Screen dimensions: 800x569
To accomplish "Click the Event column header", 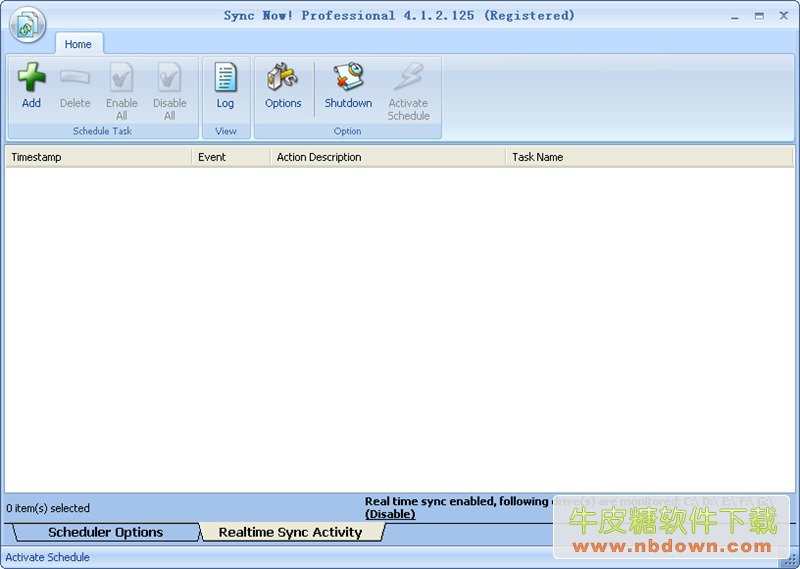I will click(230, 157).
